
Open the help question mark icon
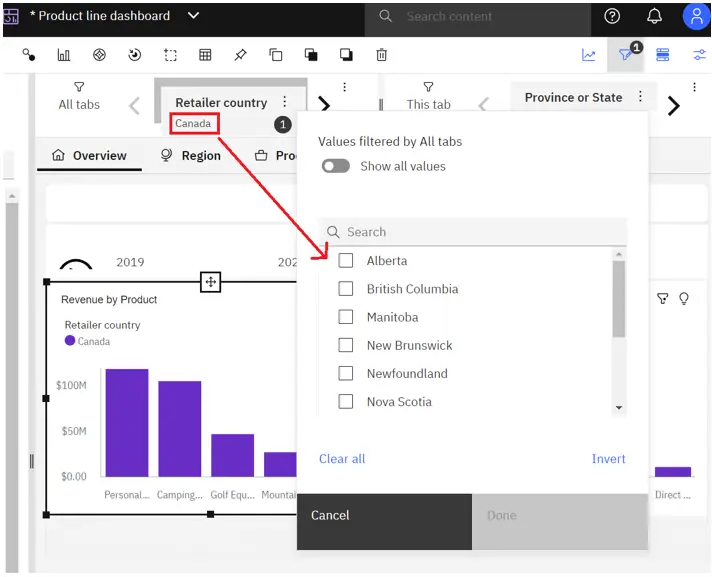tap(613, 17)
